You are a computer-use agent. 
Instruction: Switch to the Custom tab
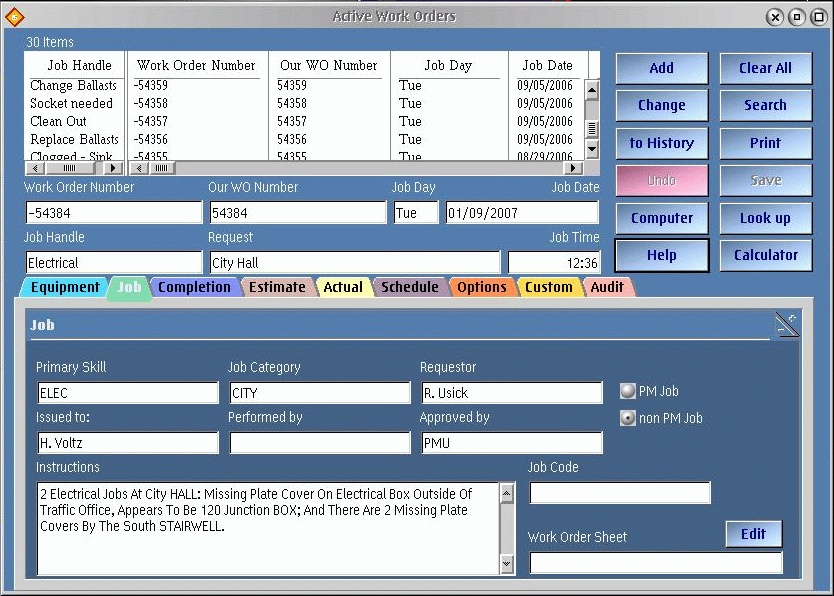pos(548,287)
